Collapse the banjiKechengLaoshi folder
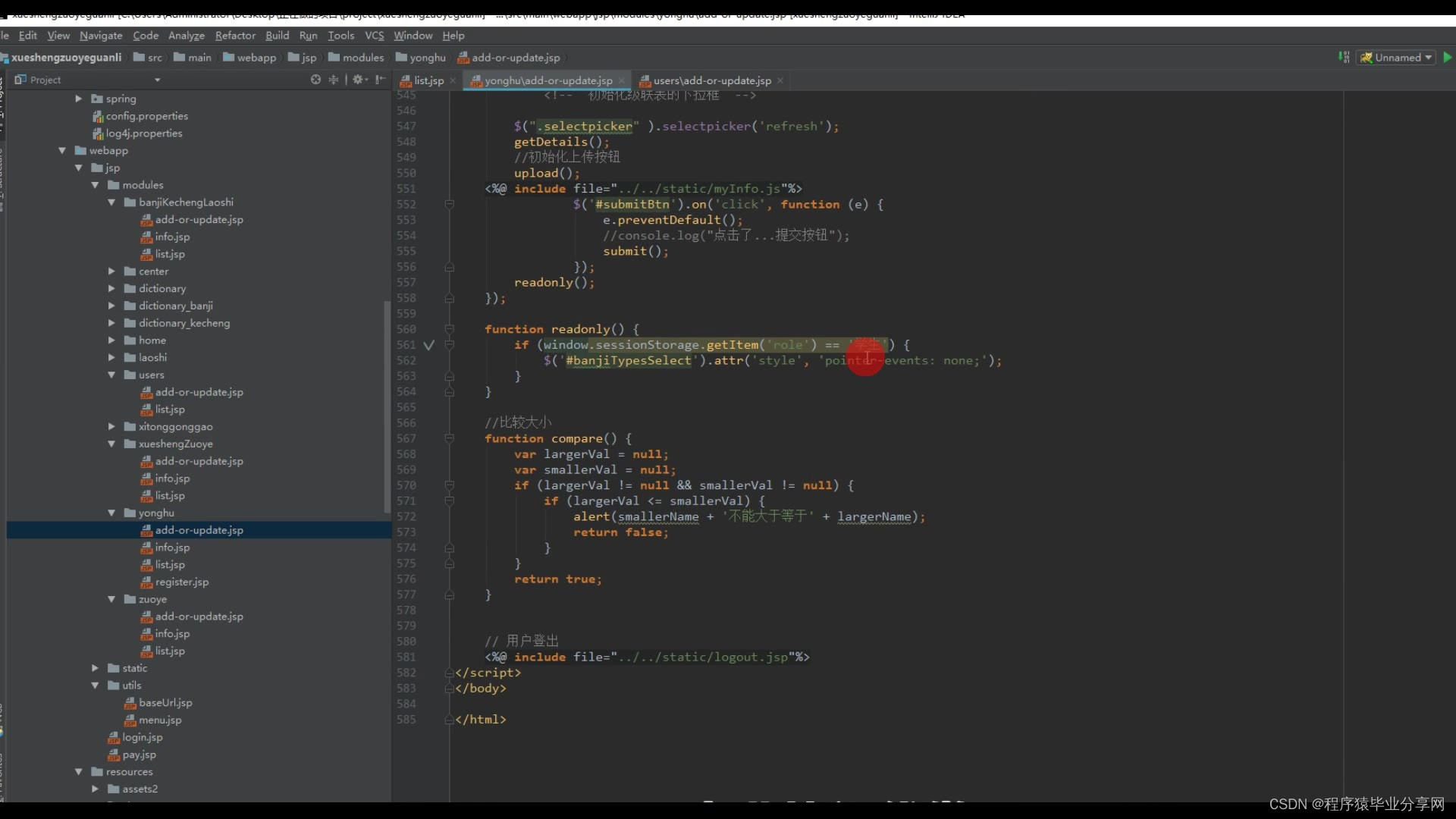Viewport: 1456px width, 819px height. [111, 202]
